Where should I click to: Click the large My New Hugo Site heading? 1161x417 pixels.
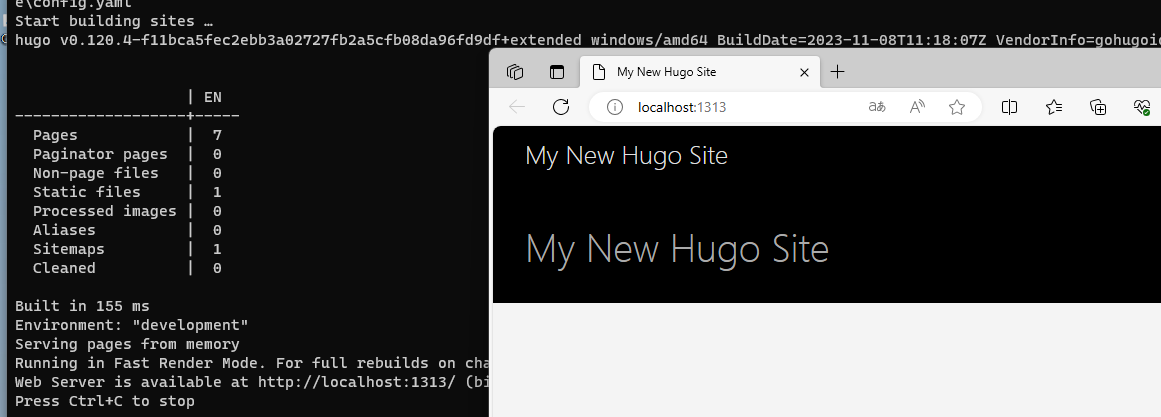pyautogui.click(x=677, y=248)
